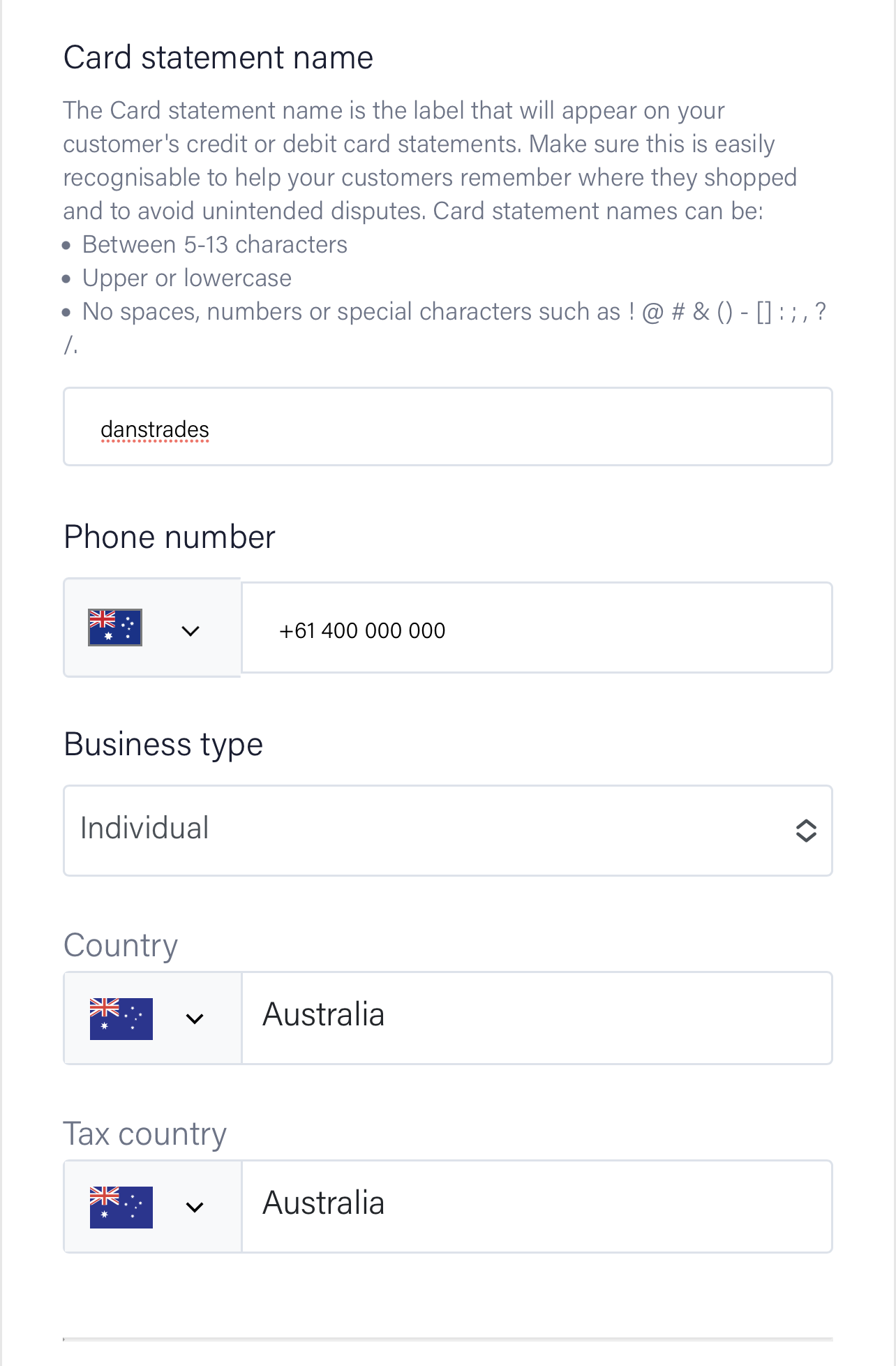Viewport: 896px width, 1366px height.
Task: Click the up-down arrows on Business type
Action: click(806, 831)
